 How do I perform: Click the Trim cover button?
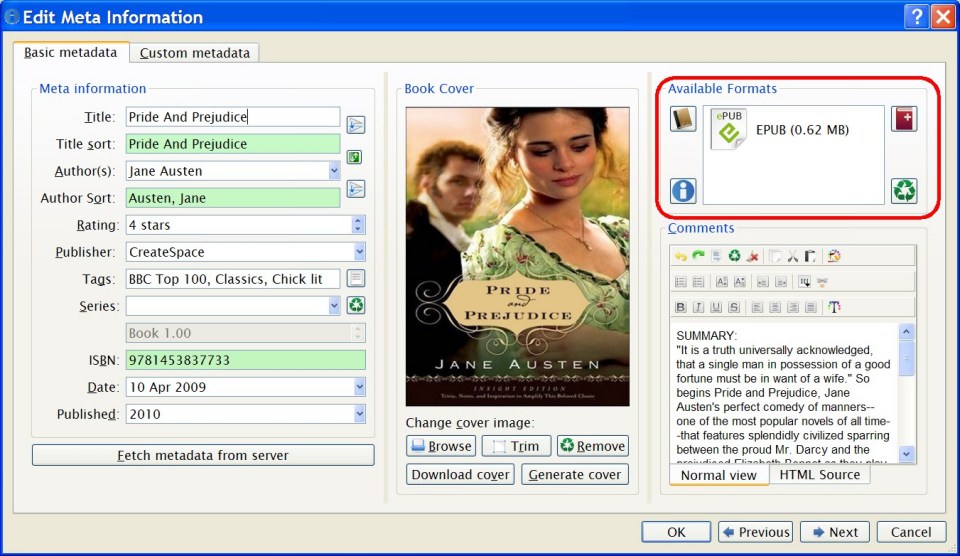click(x=516, y=446)
